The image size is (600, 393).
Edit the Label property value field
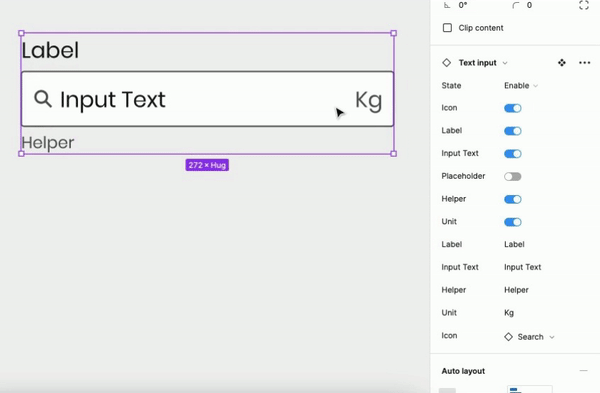point(514,244)
